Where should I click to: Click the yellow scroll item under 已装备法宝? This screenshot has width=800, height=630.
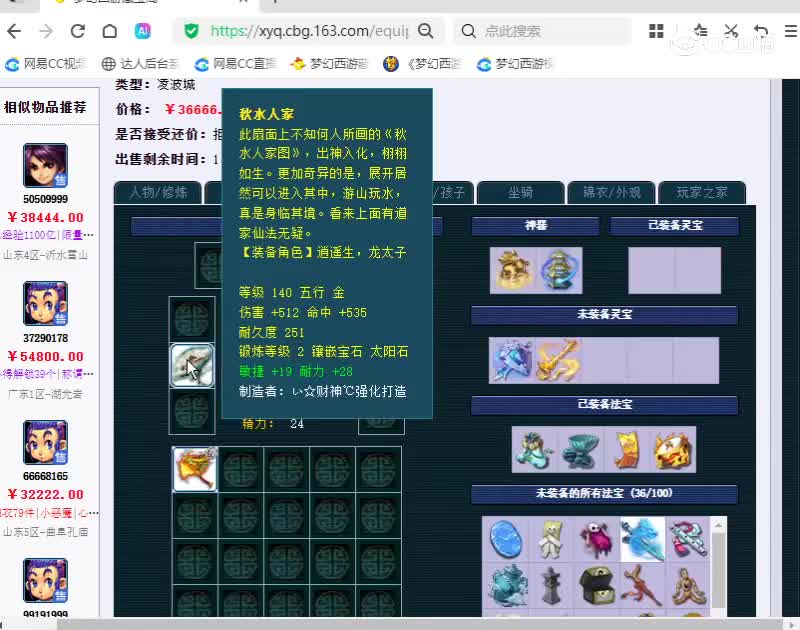(x=627, y=450)
